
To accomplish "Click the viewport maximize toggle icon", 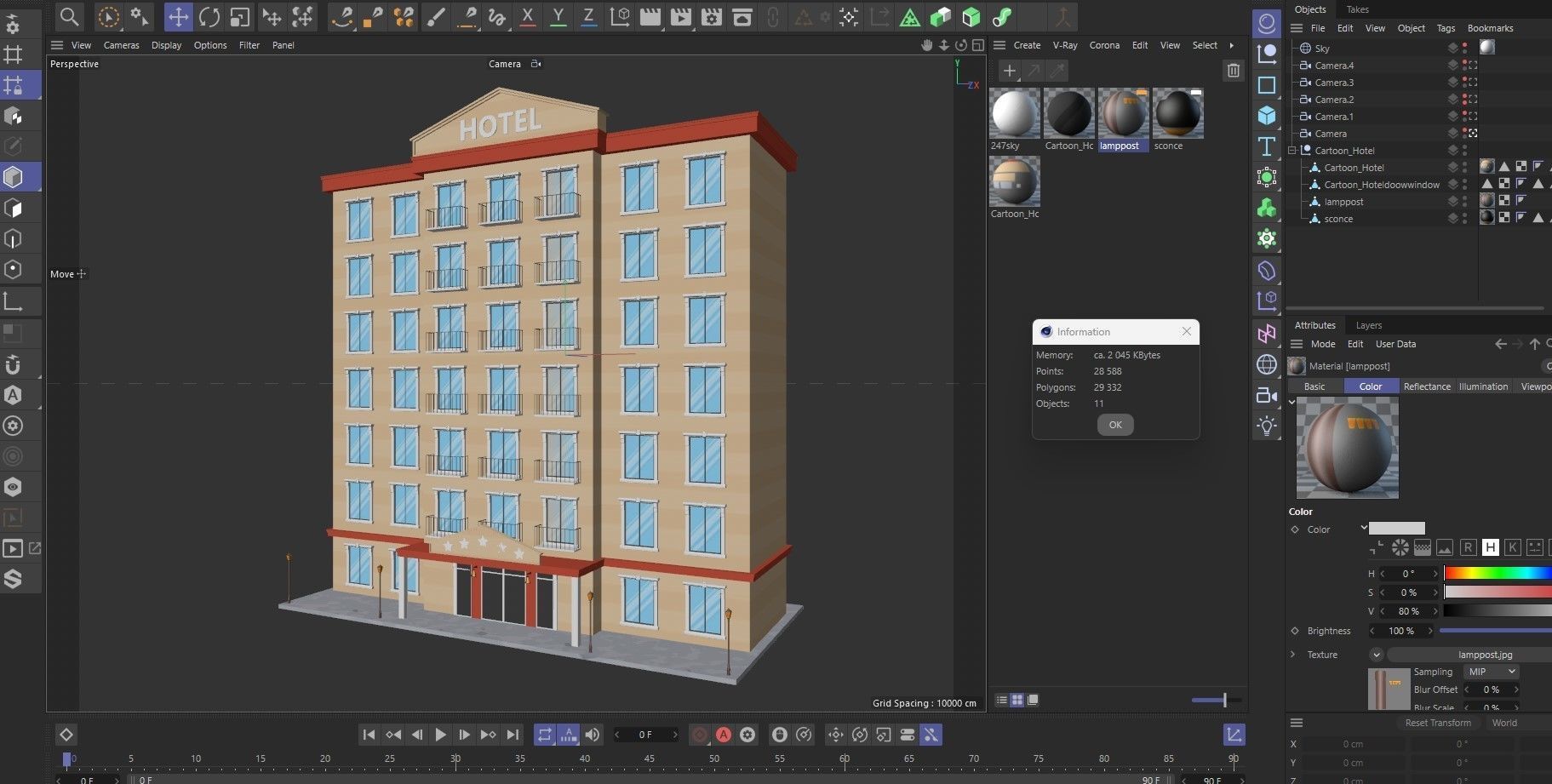I will coord(978,45).
